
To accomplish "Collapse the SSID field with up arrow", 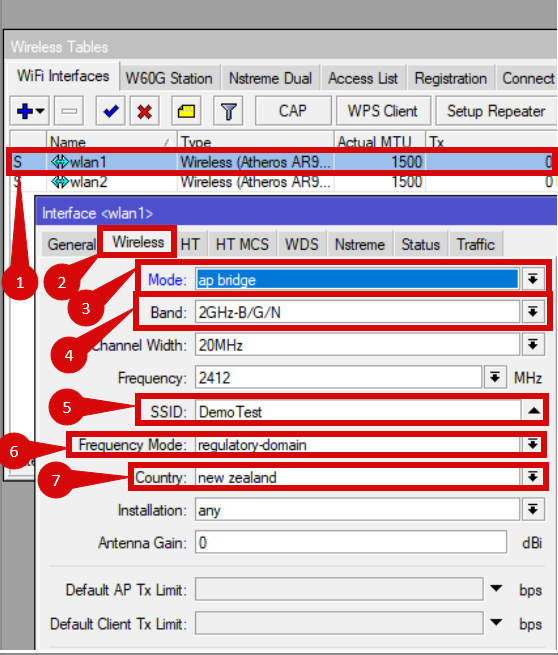I will (533, 411).
